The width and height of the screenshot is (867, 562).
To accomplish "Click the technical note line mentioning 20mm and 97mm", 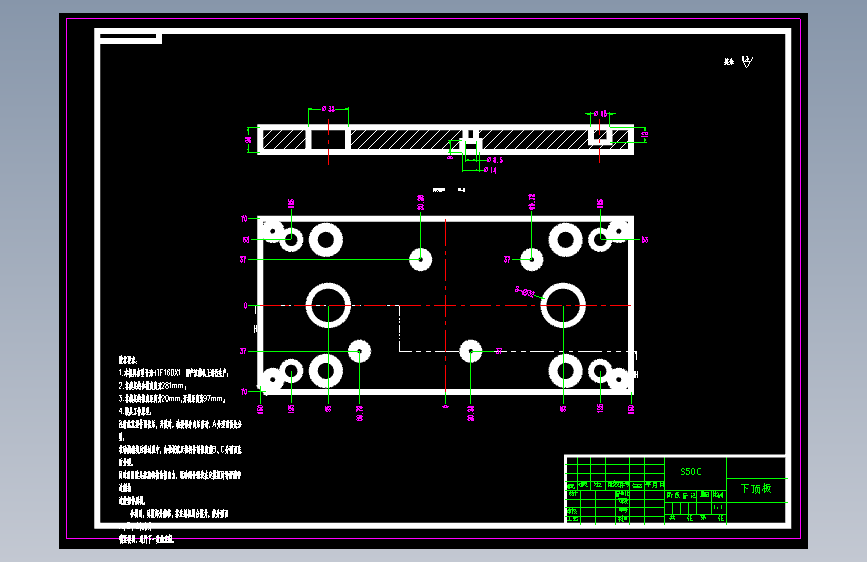I will tap(172, 398).
